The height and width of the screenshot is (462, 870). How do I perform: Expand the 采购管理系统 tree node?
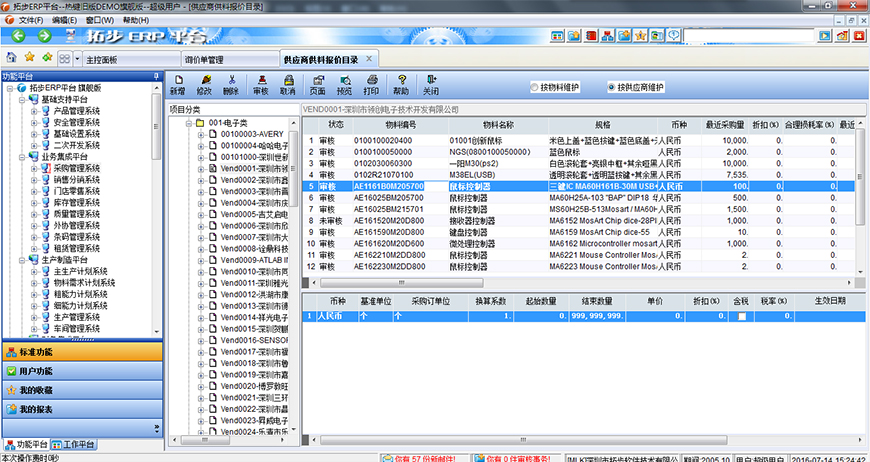[34, 168]
